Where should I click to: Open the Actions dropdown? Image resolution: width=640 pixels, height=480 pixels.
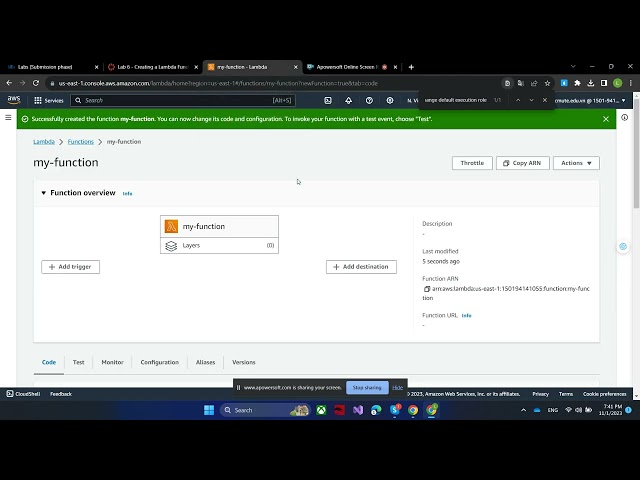576,163
